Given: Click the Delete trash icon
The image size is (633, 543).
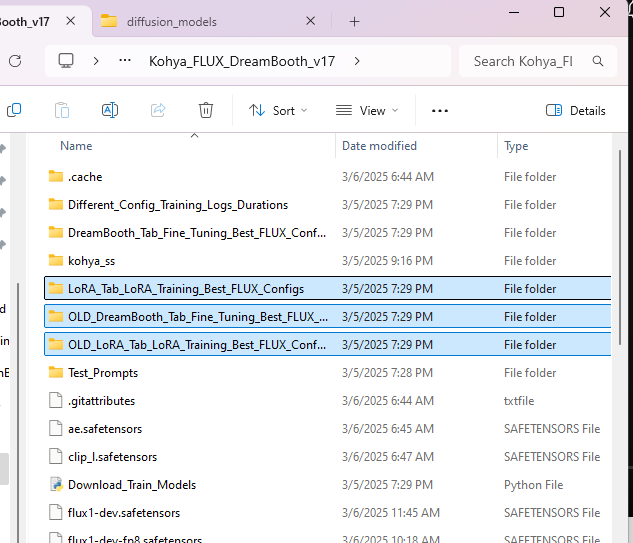Looking at the screenshot, I should coord(206,110).
